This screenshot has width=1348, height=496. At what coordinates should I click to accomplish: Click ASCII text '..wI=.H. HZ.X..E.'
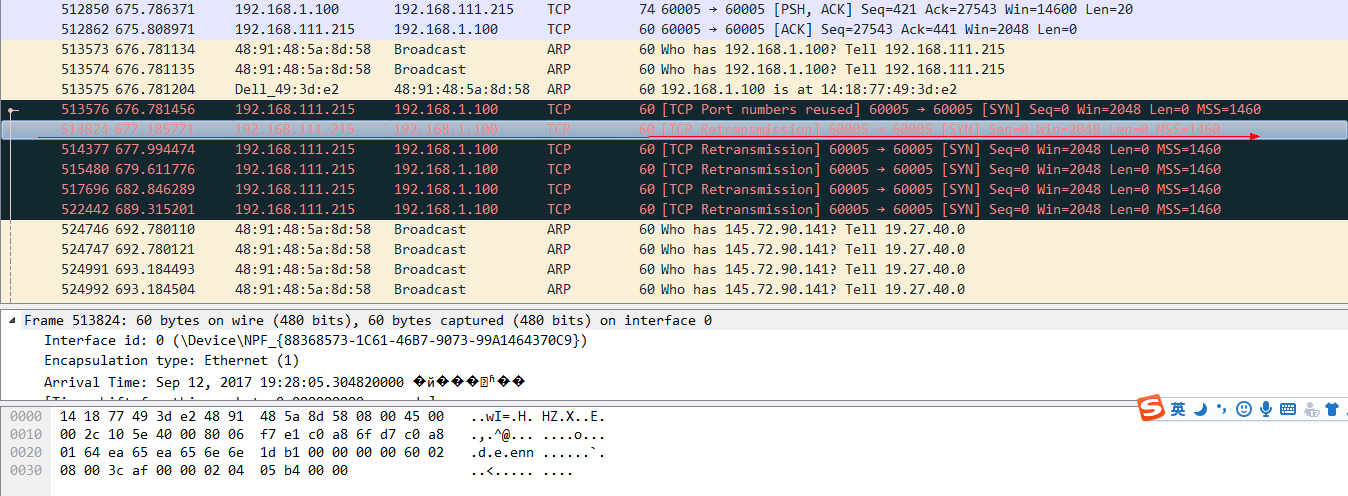pos(537,416)
